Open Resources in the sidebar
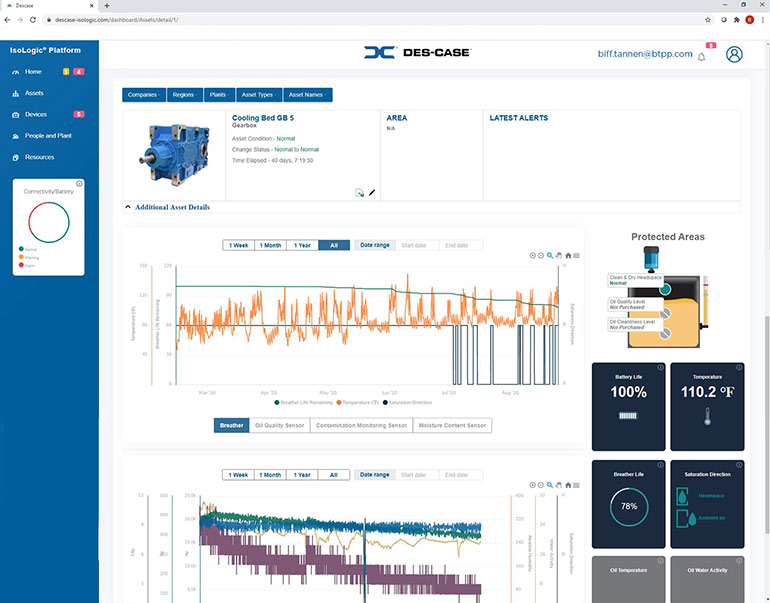This screenshot has height=603, width=770. pyautogui.click(x=39, y=157)
